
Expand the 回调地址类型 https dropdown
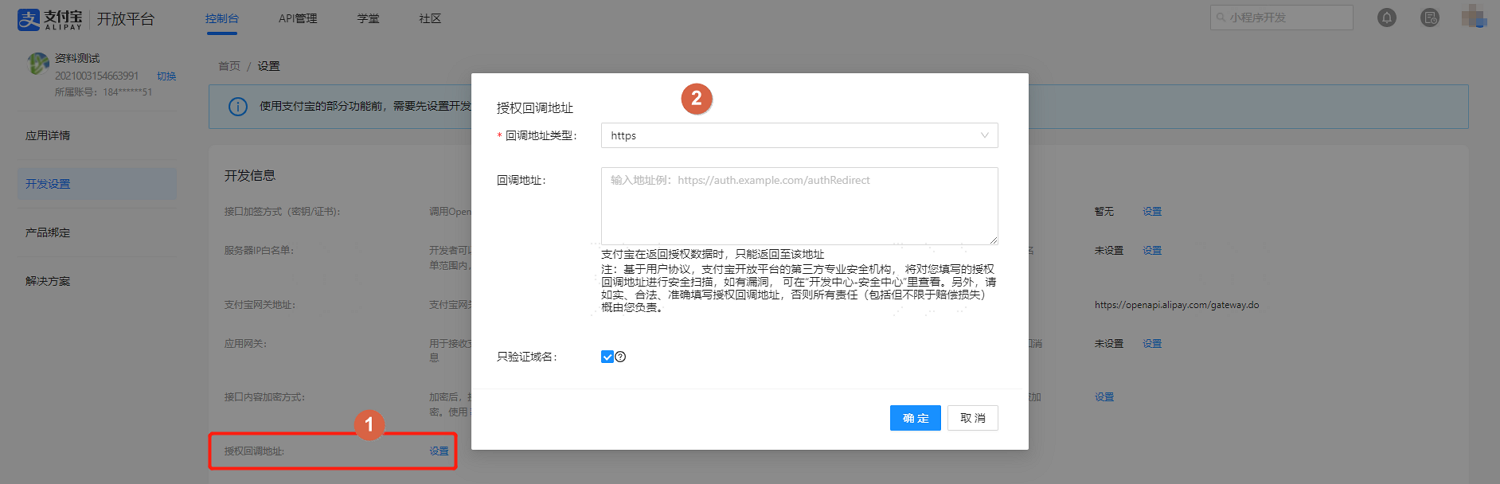click(x=799, y=135)
